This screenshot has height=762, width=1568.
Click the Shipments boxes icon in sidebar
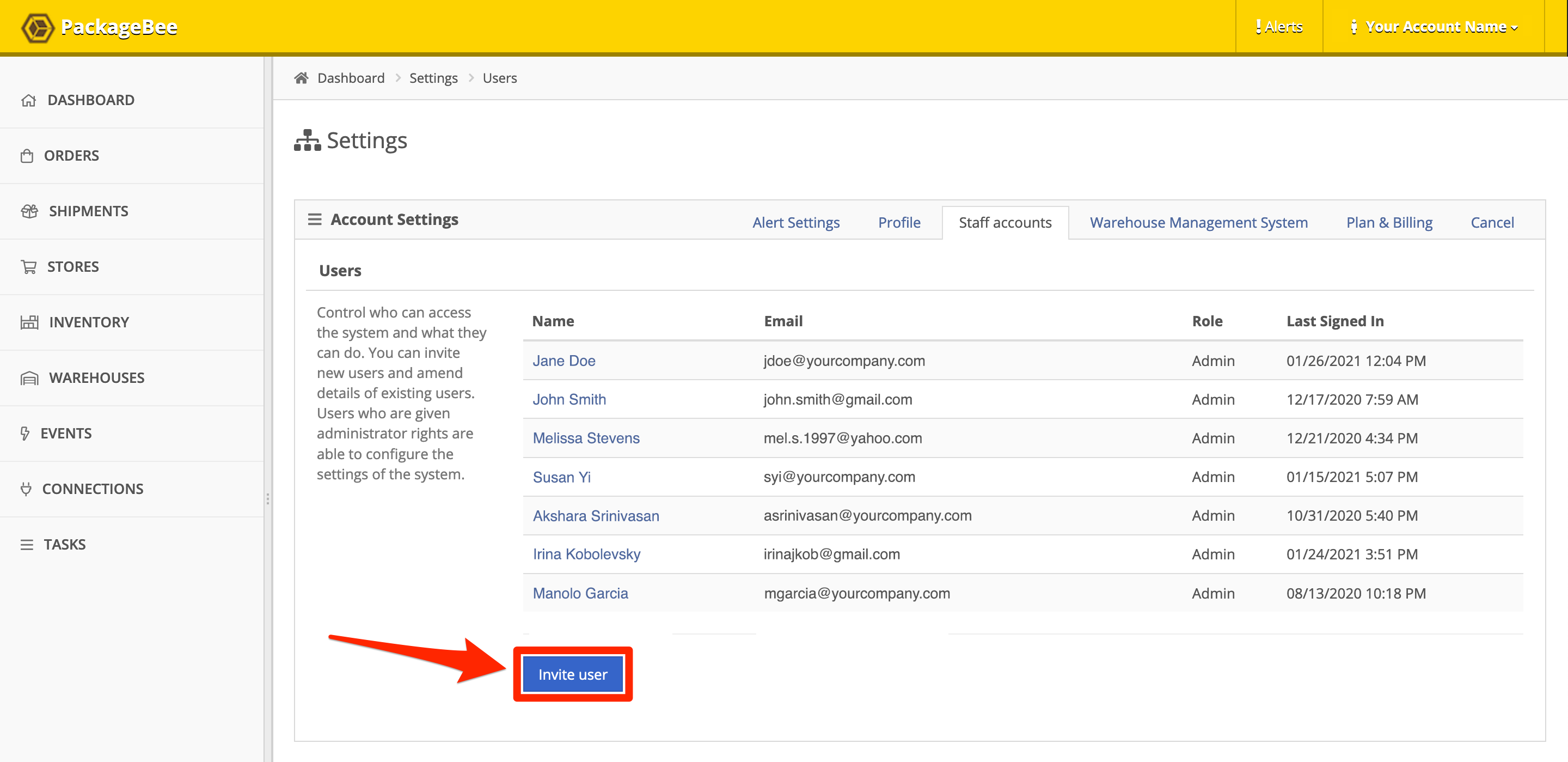click(x=29, y=211)
